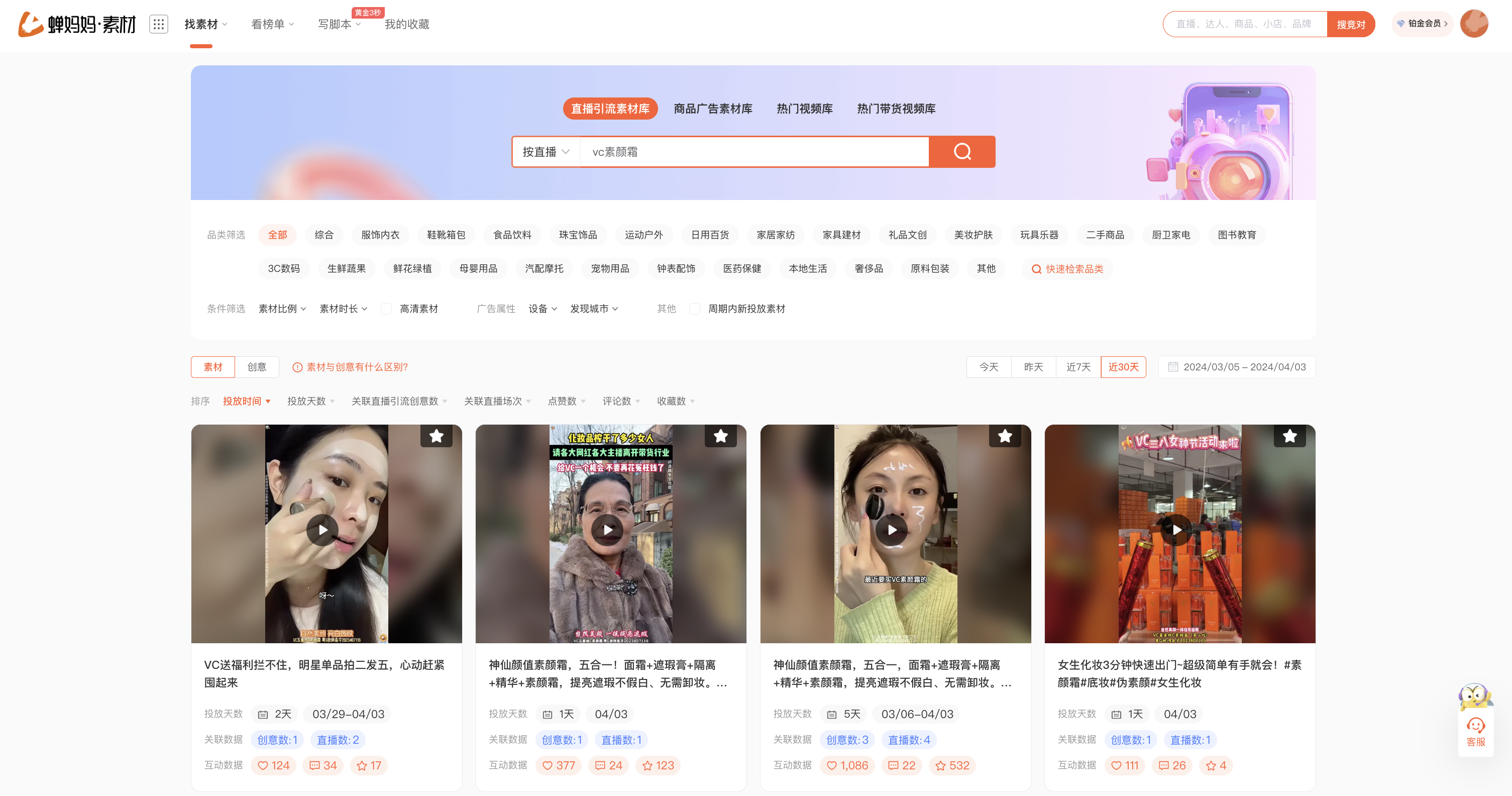The height and width of the screenshot is (796, 1512).
Task: Switch to the 商品广告素材库 tab
Action: click(x=713, y=108)
